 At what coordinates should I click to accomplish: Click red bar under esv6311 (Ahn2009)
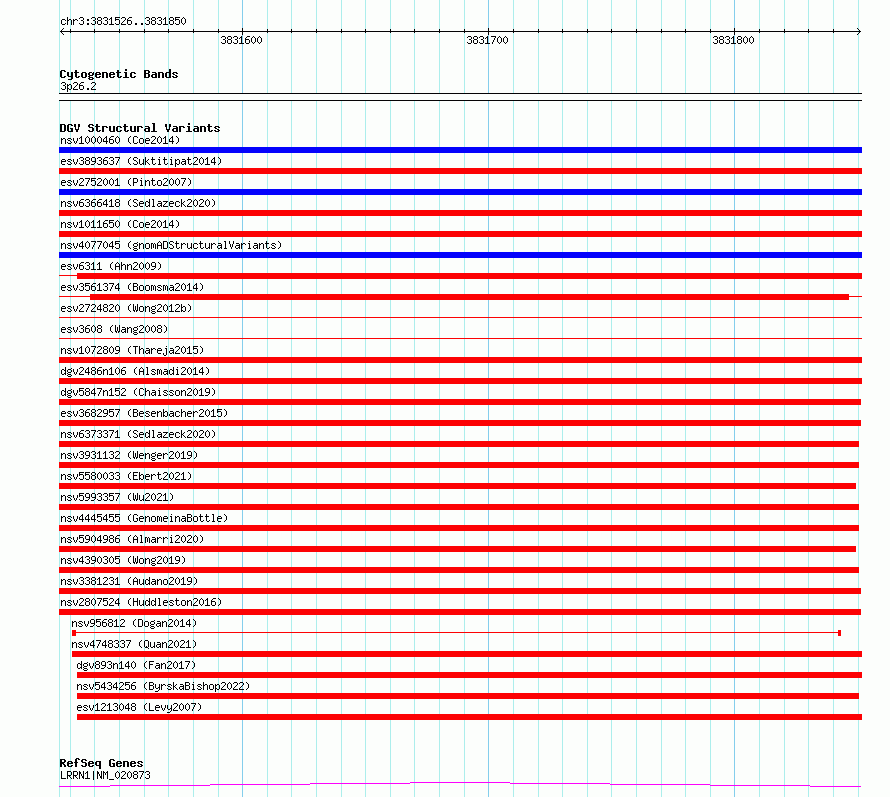(469, 276)
